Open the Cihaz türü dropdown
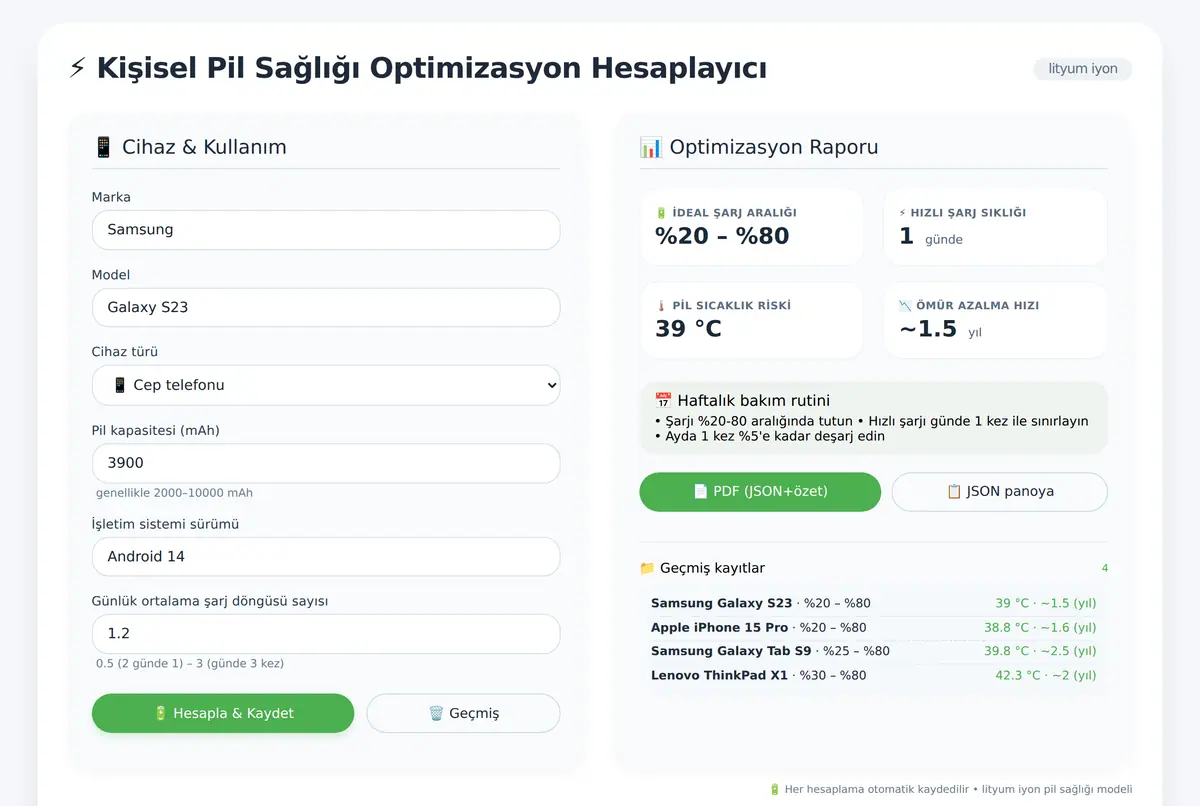 pos(326,385)
